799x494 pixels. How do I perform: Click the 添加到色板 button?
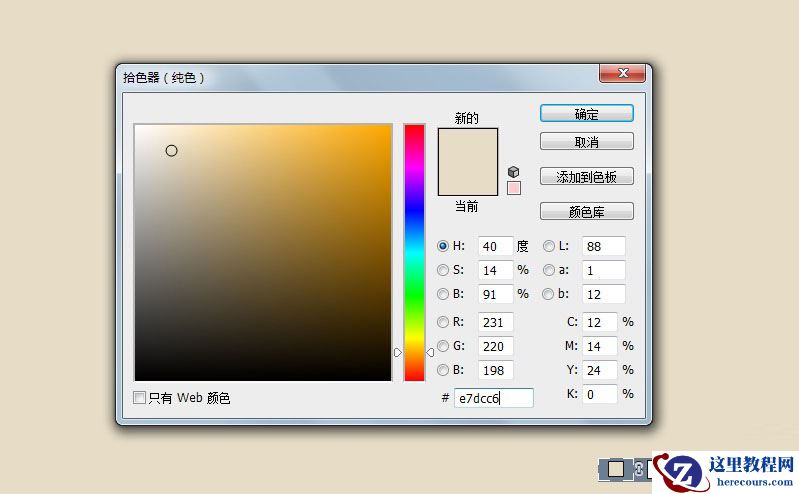pyautogui.click(x=587, y=176)
